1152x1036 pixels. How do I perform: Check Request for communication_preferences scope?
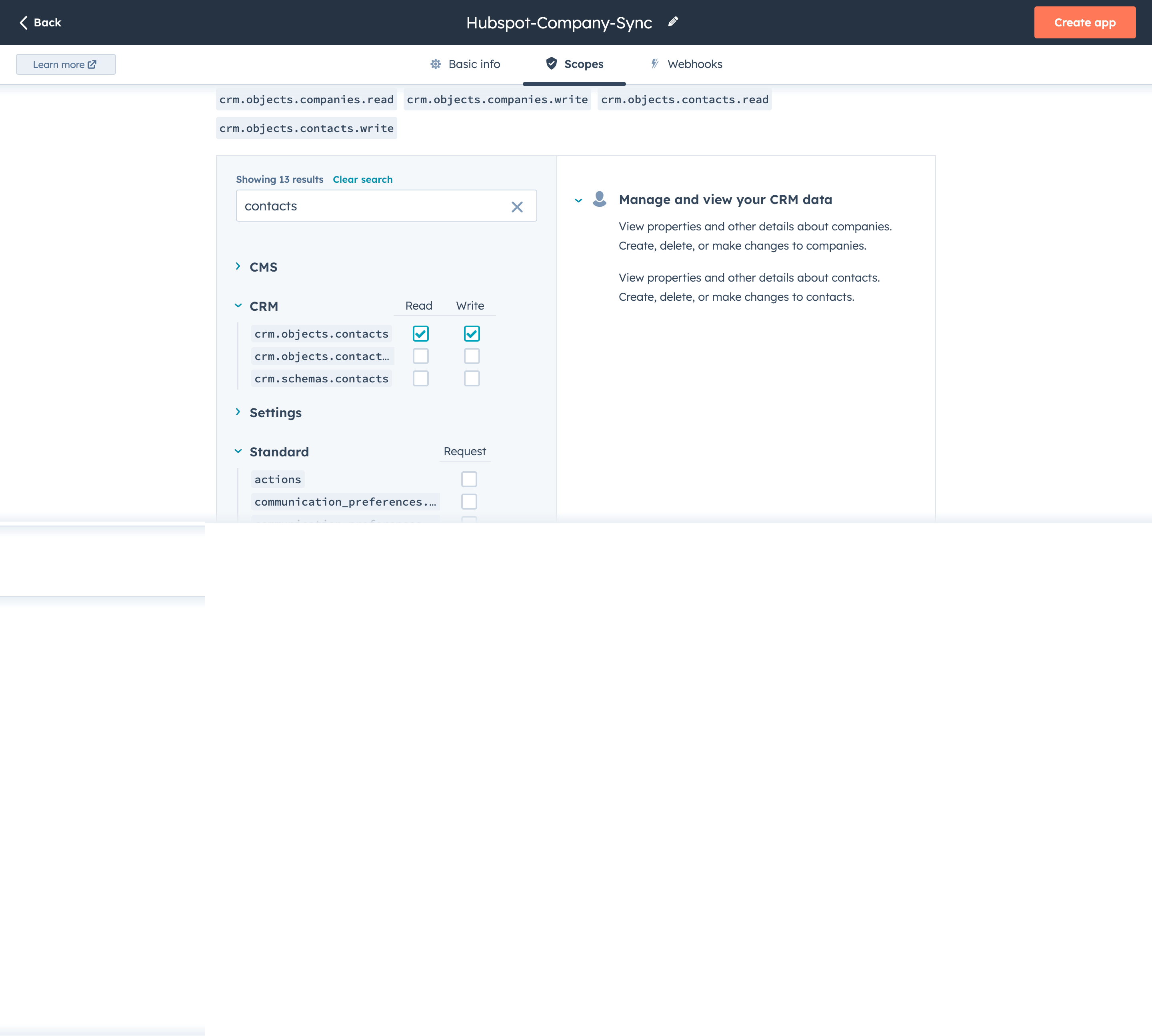point(469,502)
